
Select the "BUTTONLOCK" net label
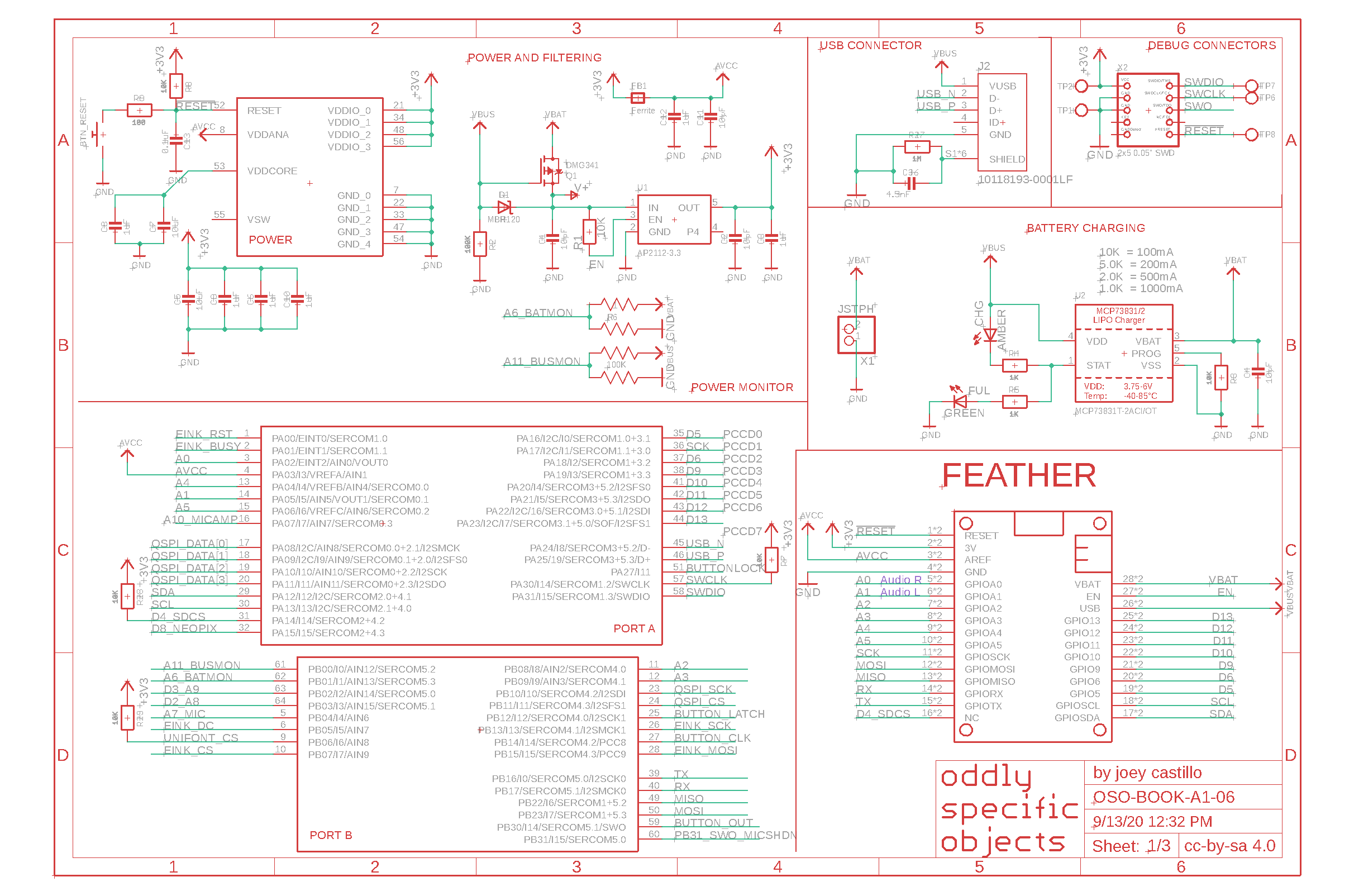pyautogui.click(x=725, y=568)
